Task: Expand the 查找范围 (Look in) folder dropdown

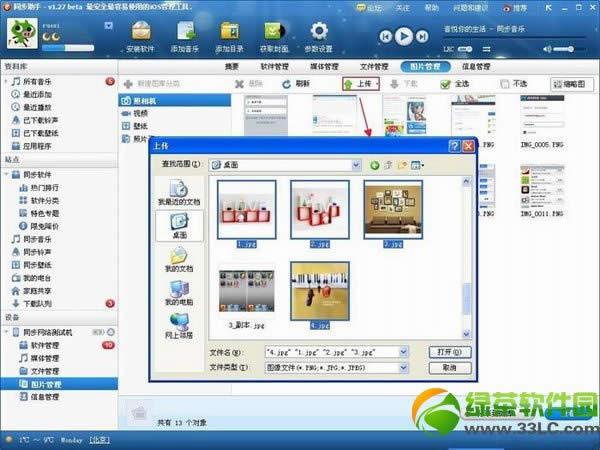Action: pos(355,164)
